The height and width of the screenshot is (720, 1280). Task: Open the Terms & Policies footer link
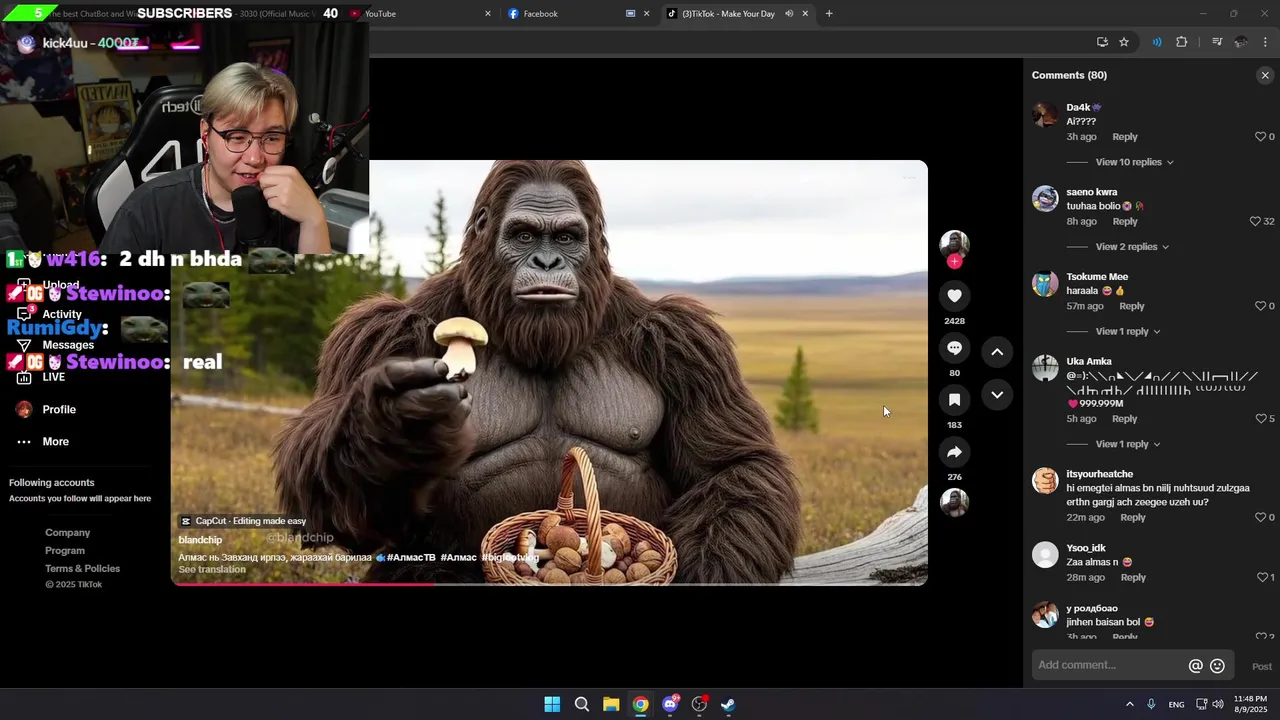tap(82, 569)
